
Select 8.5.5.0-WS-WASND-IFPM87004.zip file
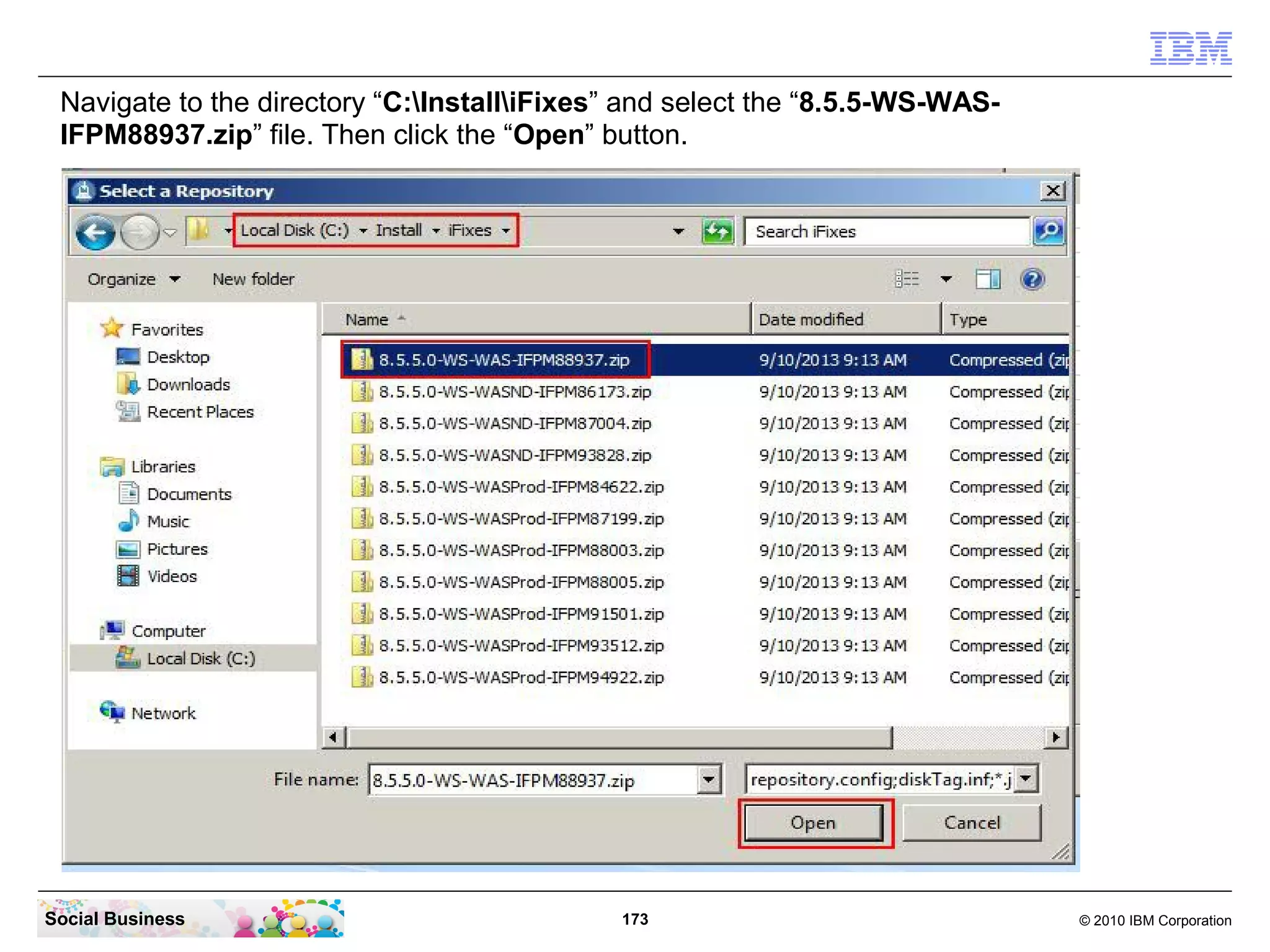click(515, 423)
